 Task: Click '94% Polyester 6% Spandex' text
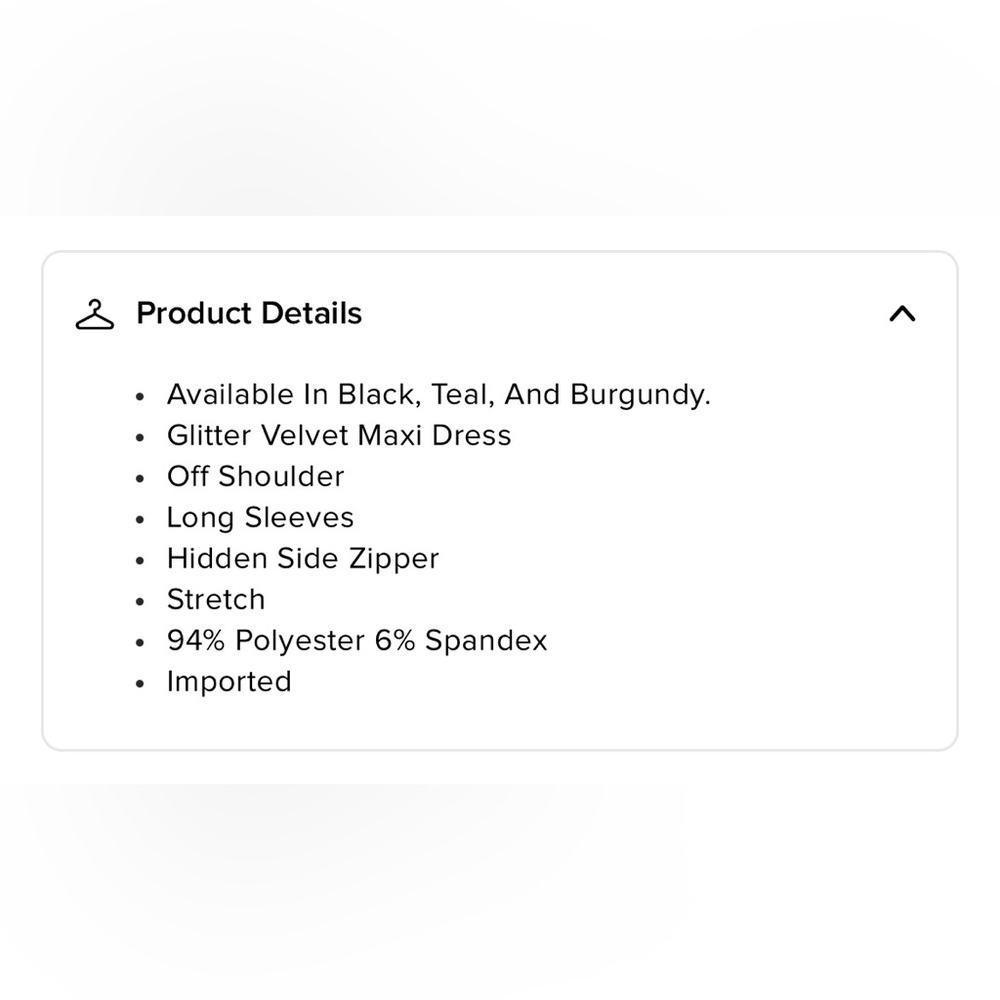pos(357,640)
